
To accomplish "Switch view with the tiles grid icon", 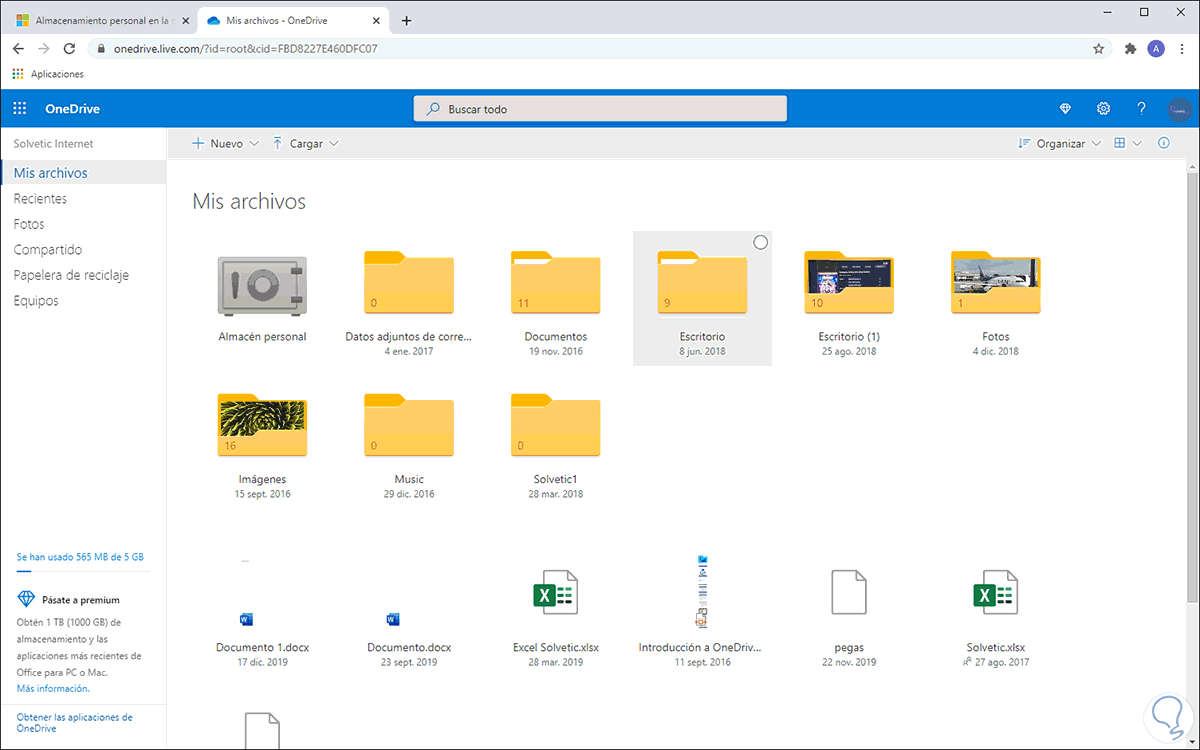I will point(1120,143).
